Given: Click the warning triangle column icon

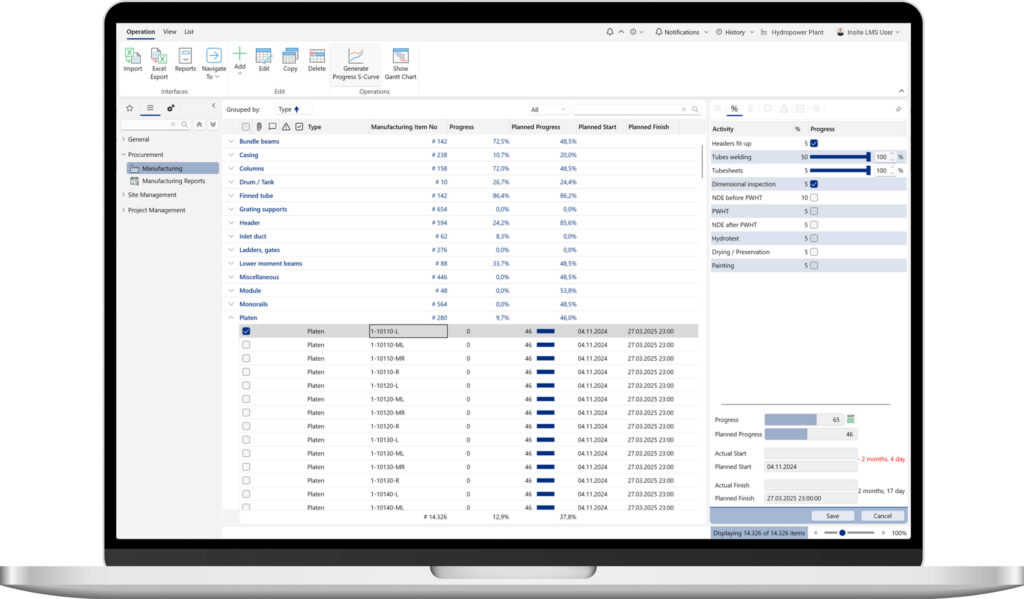Looking at the screenshot, I should coord(286,127).
